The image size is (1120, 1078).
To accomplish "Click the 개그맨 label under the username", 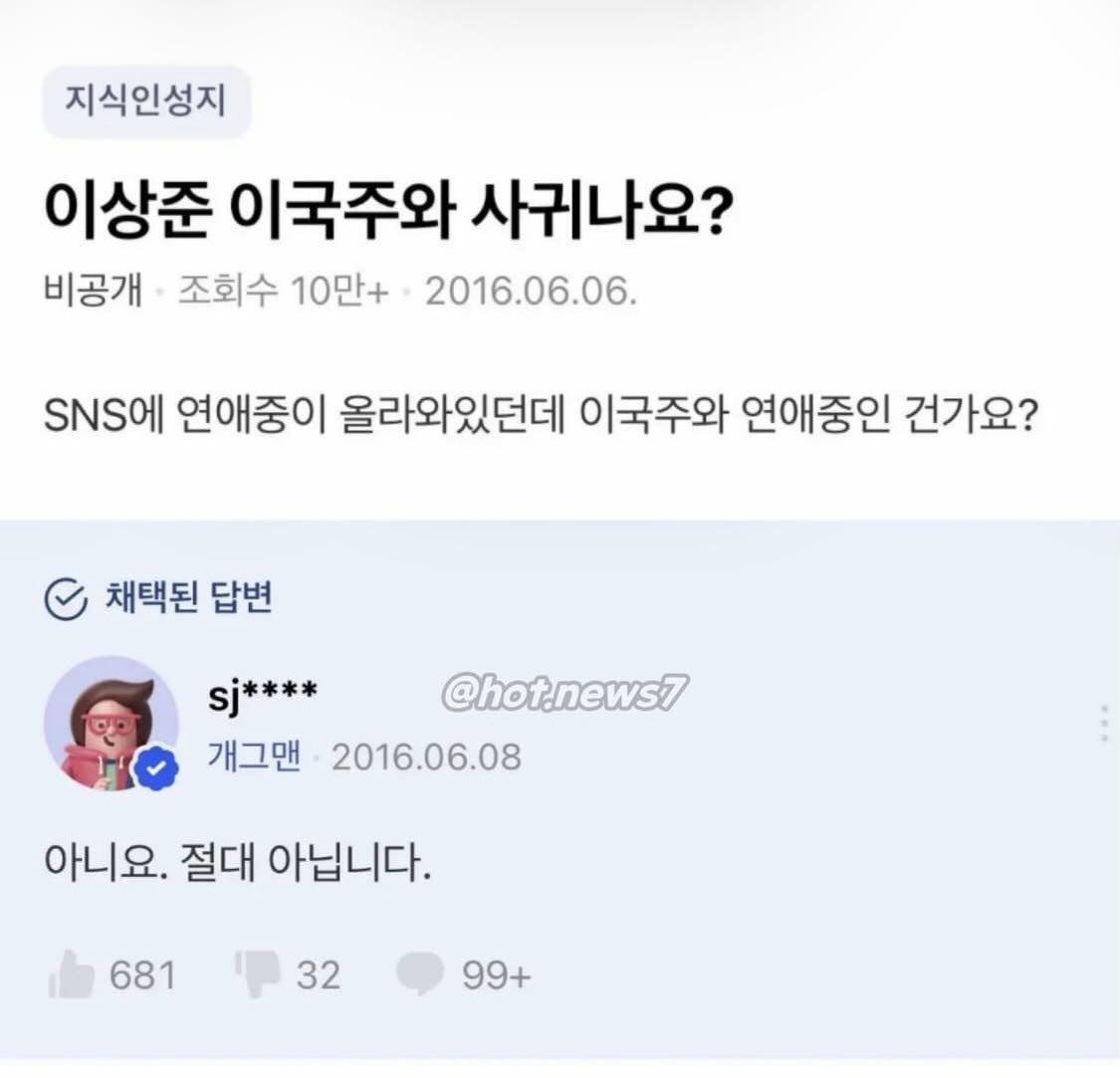I will click(254, 757).
